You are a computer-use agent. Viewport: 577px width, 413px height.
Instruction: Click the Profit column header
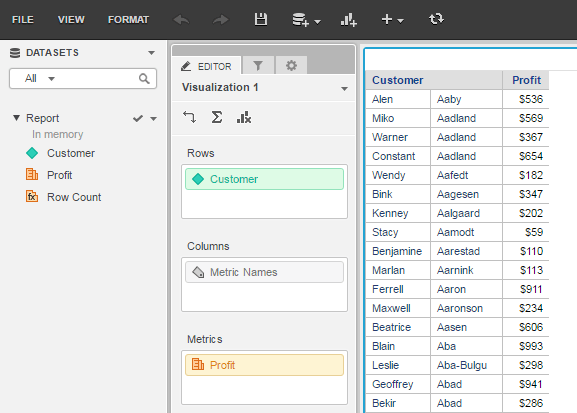pos(526,80)
